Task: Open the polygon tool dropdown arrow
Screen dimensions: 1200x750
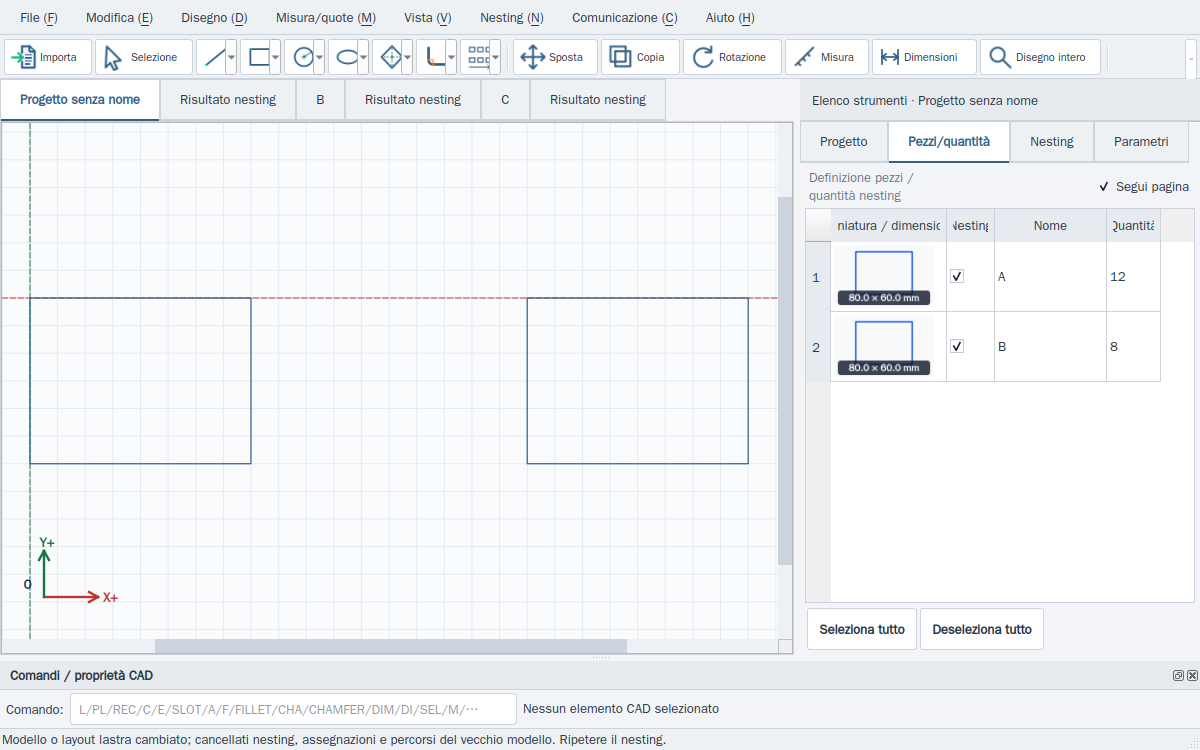Action: (408, 57)
